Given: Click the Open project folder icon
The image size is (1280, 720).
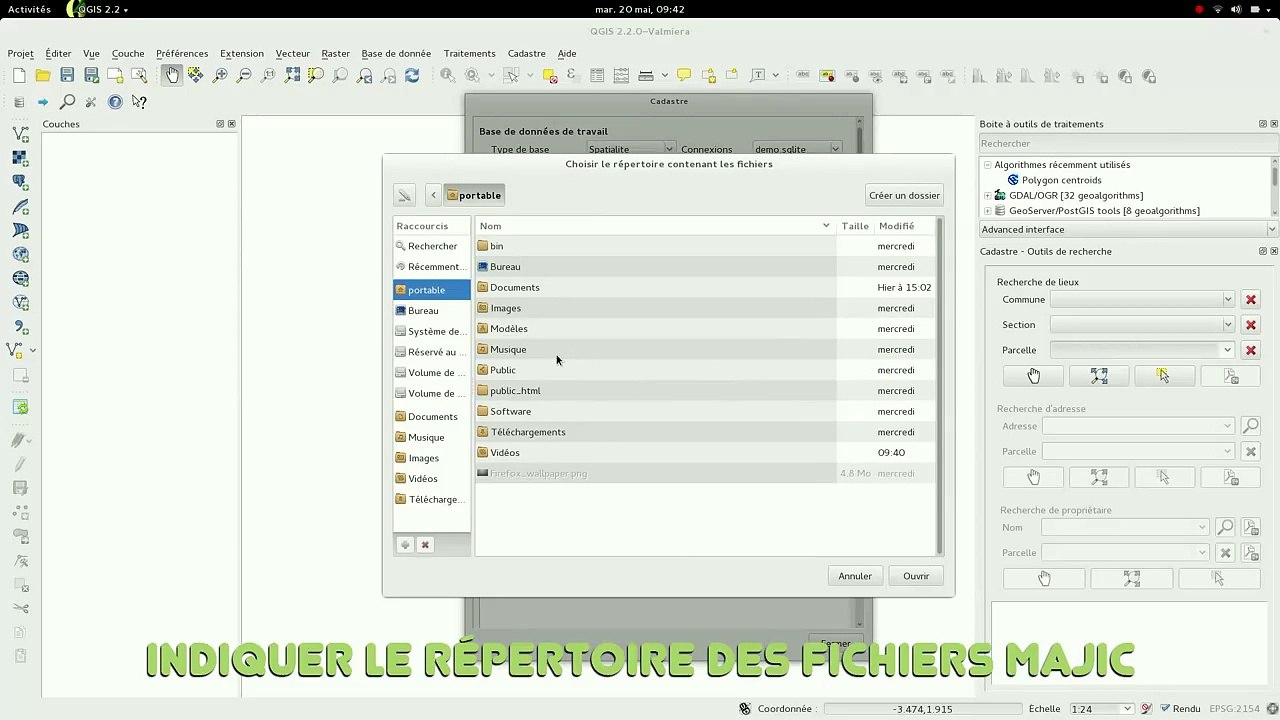Looking at the screenshot, I should (x=43, y=76).
